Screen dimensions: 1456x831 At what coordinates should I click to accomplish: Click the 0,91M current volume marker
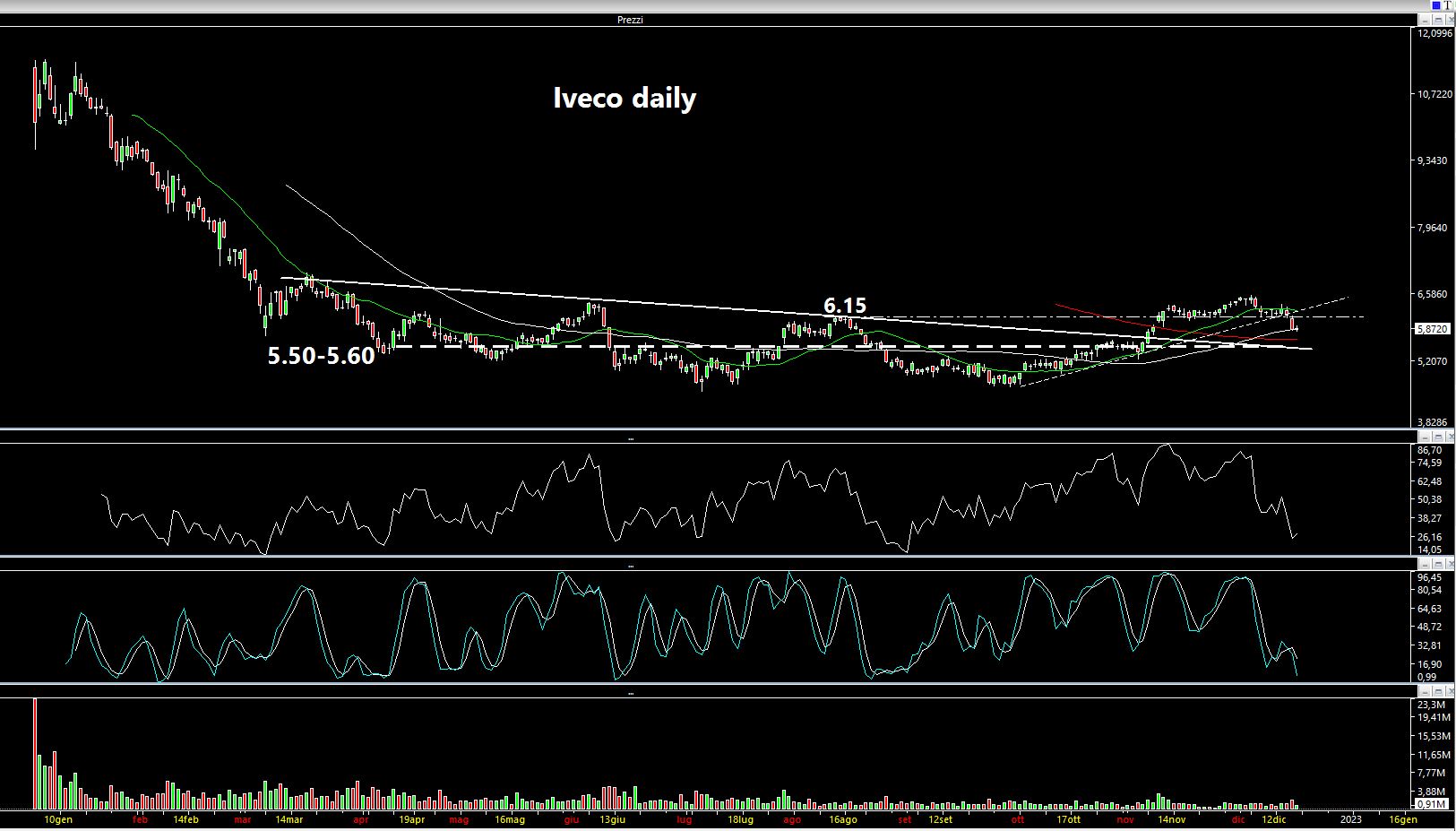tap(1432, 804)
